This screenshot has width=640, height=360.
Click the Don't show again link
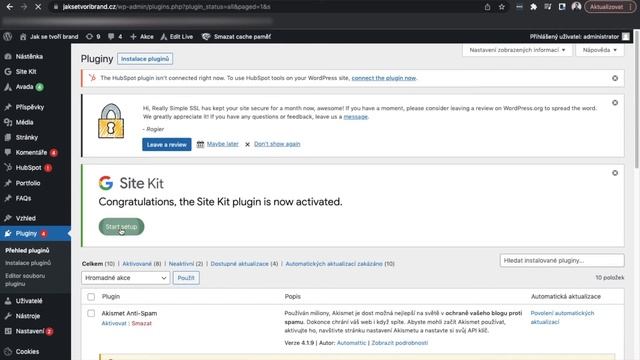(x=277, y=144)
